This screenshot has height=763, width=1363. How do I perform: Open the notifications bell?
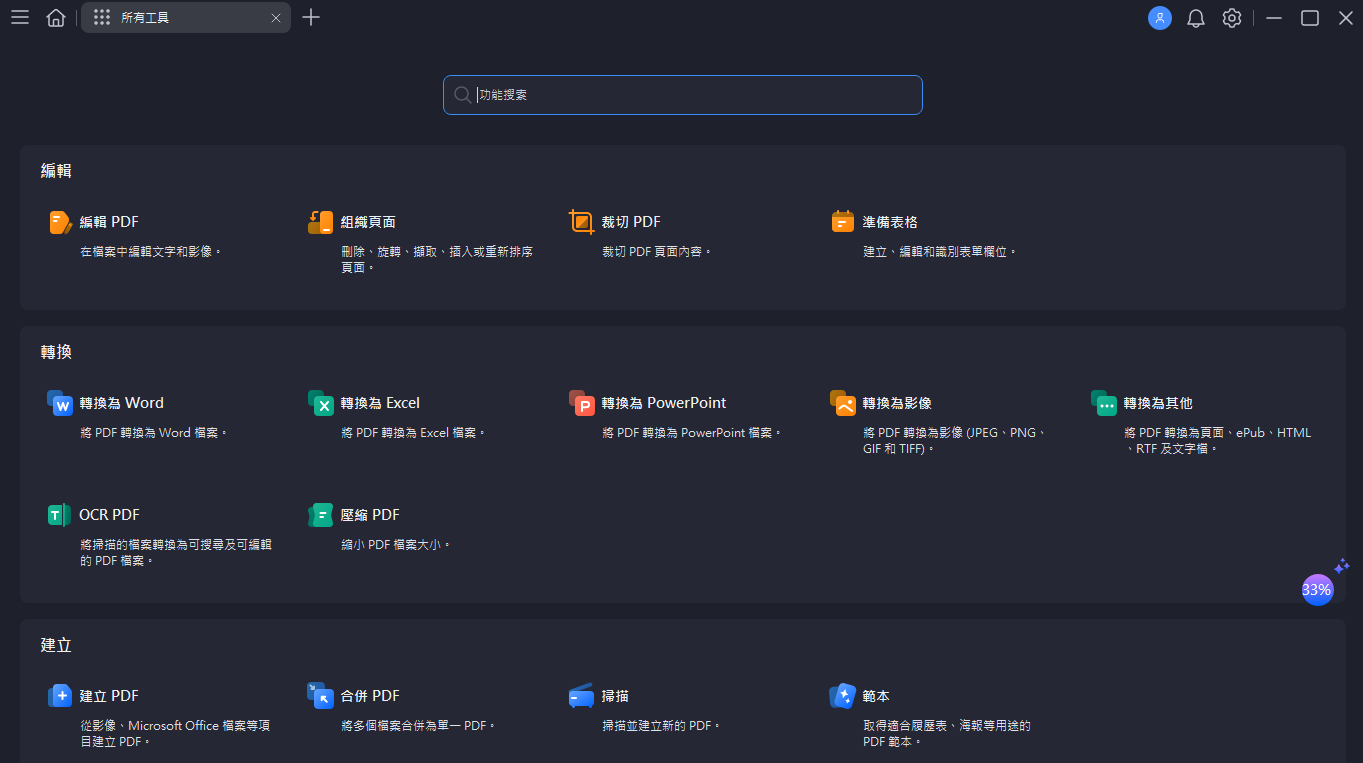(x=1196, y=18)
